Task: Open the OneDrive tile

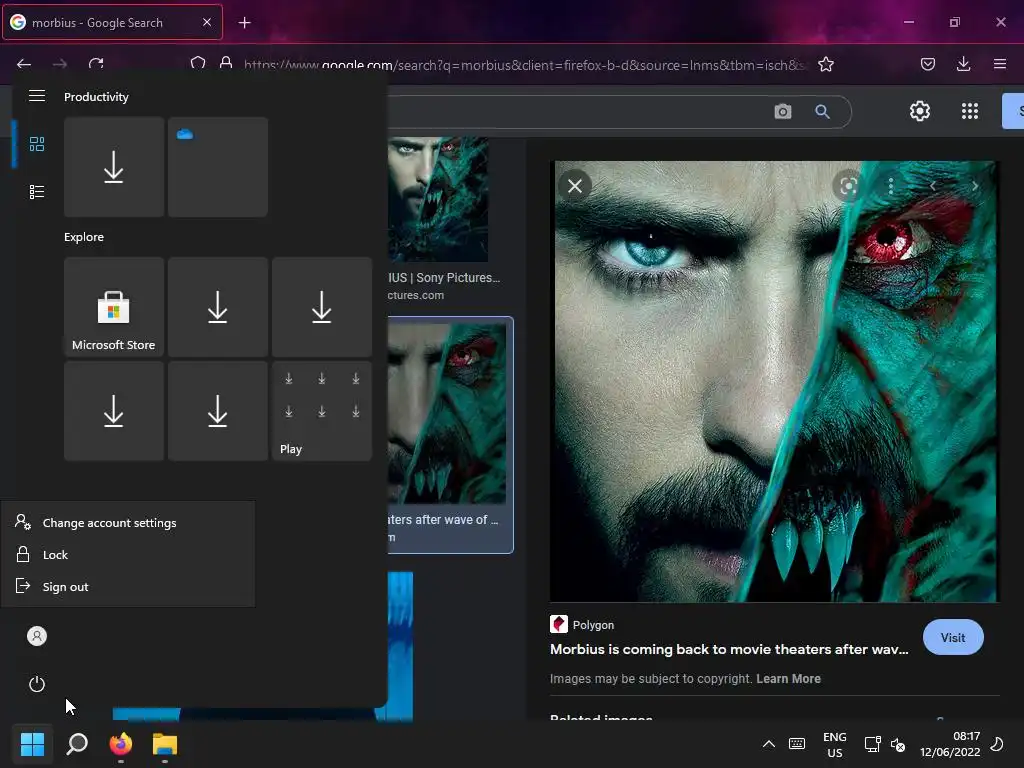Action: (217, 167)
